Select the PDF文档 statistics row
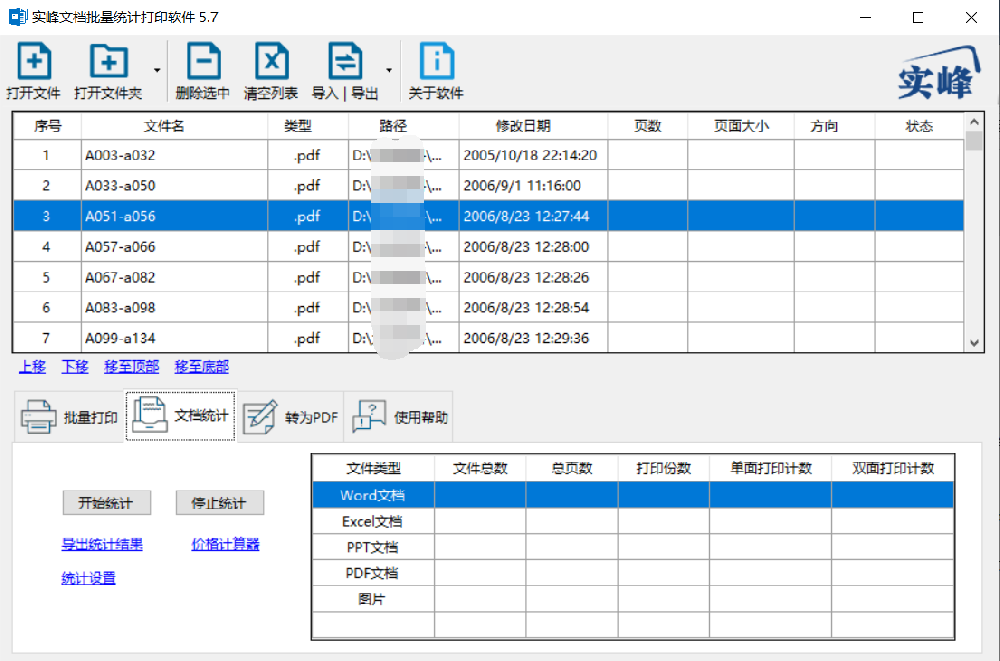 click(633, 573)
